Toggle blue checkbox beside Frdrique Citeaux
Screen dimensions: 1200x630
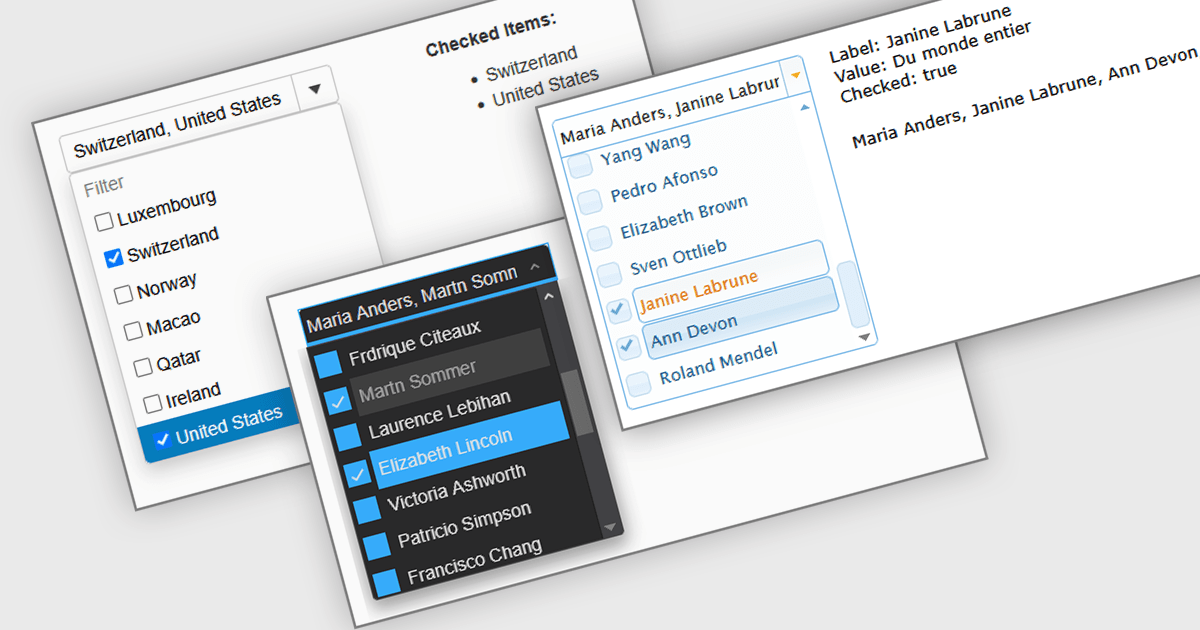point(328,363)
